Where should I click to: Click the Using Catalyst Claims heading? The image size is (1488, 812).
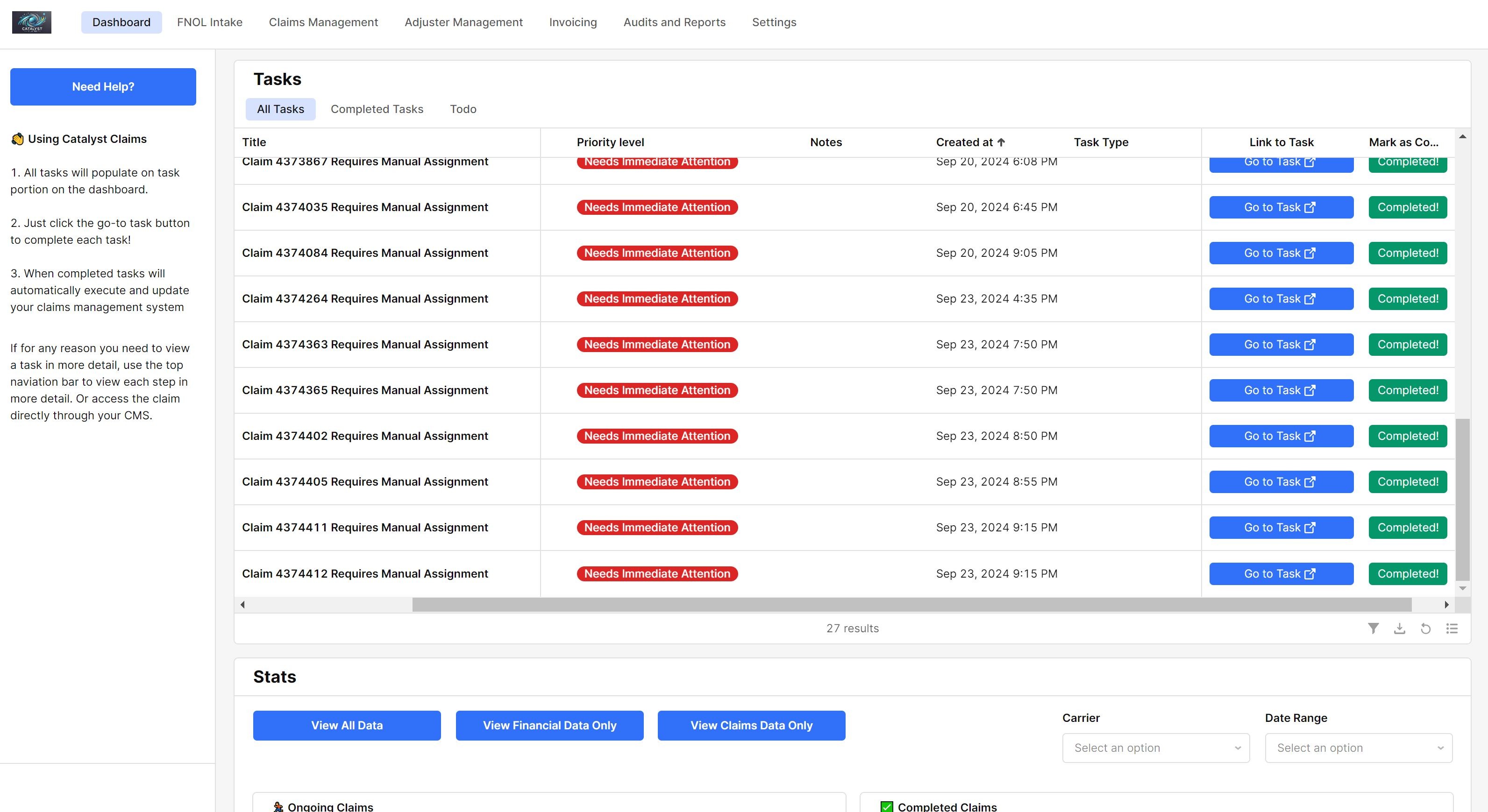(x=87, y=139)
